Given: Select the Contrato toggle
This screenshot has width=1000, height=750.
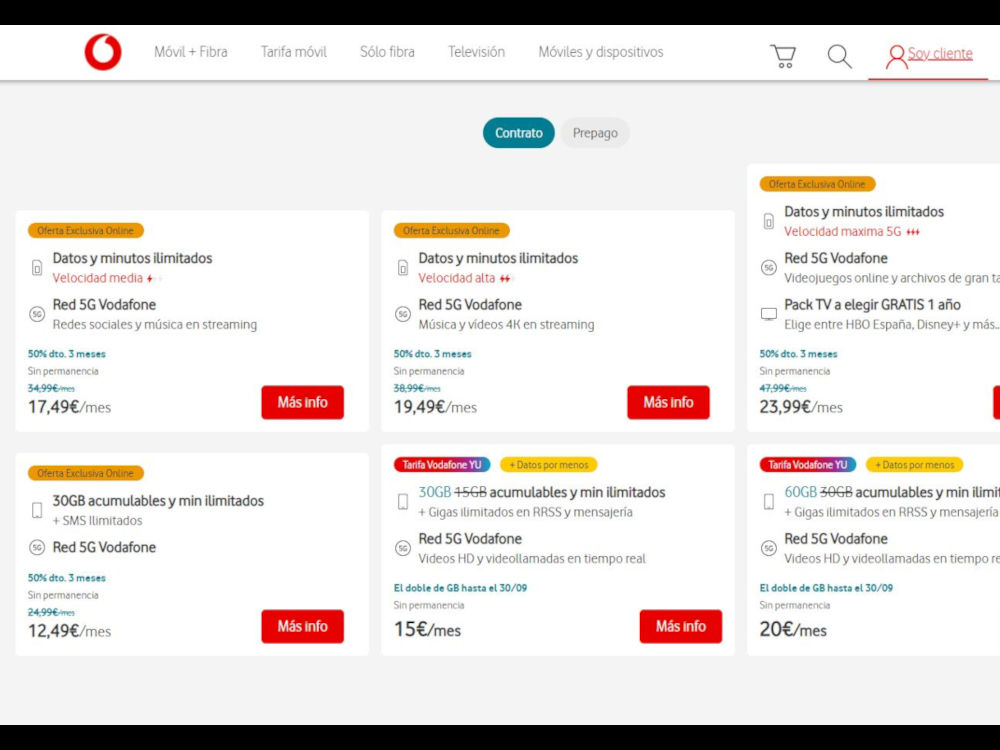Looking at the screenshot, I should pyautogui.click(x=518, y=133).
